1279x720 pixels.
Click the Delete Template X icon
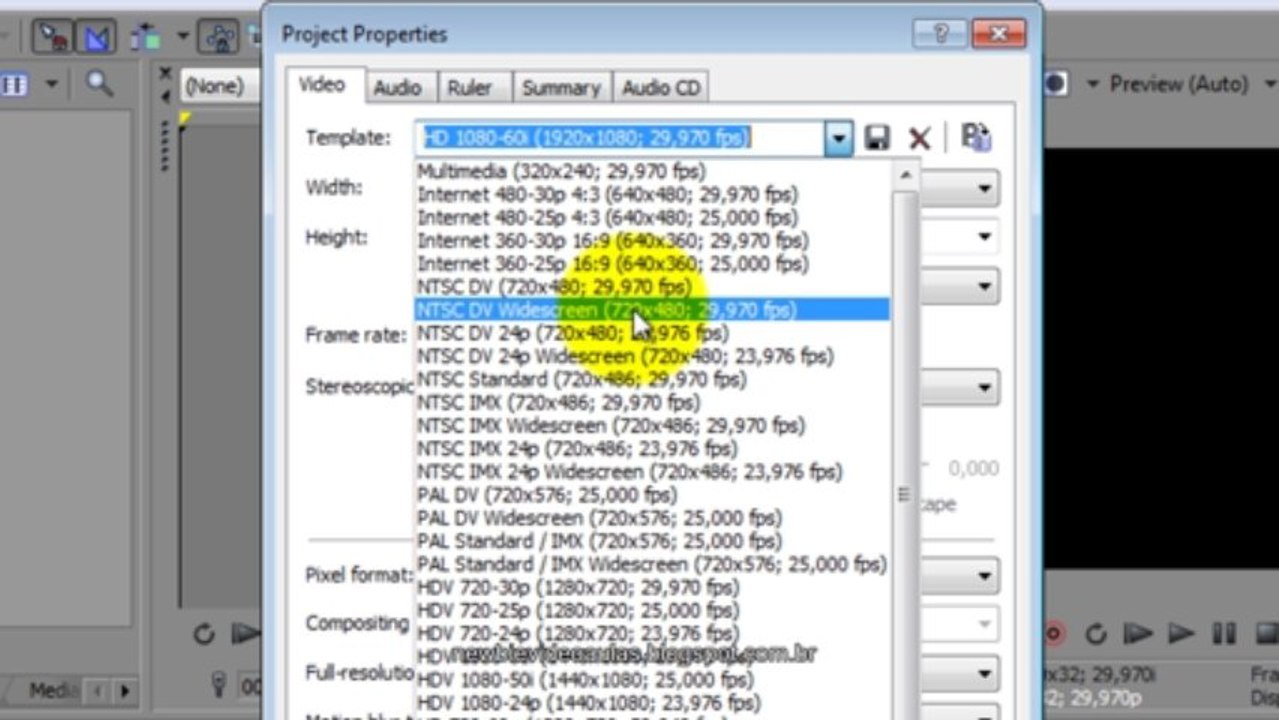pyautogui.click(x=919, y=138)
